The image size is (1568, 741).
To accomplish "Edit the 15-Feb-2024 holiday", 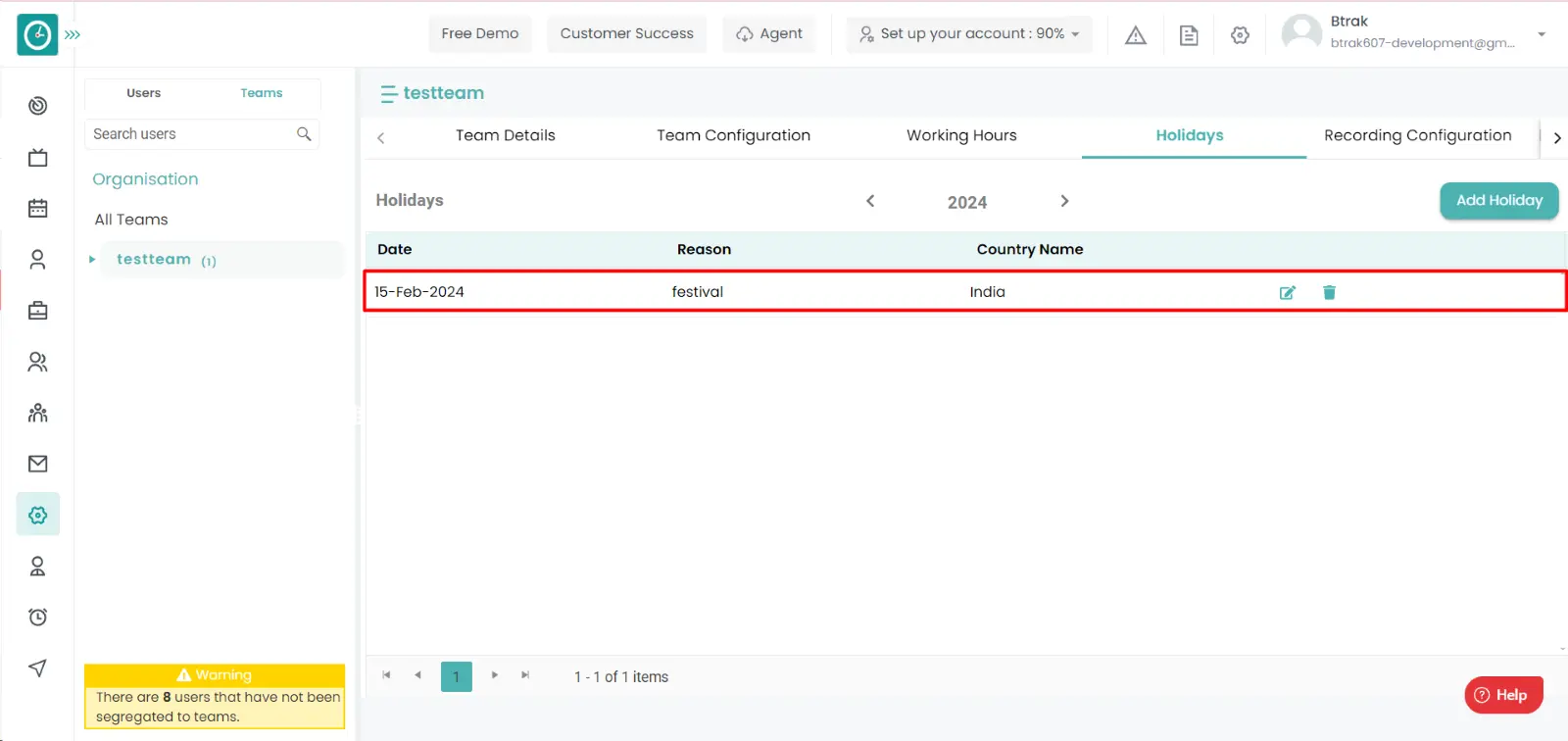I will click(x=1288, y=292).
